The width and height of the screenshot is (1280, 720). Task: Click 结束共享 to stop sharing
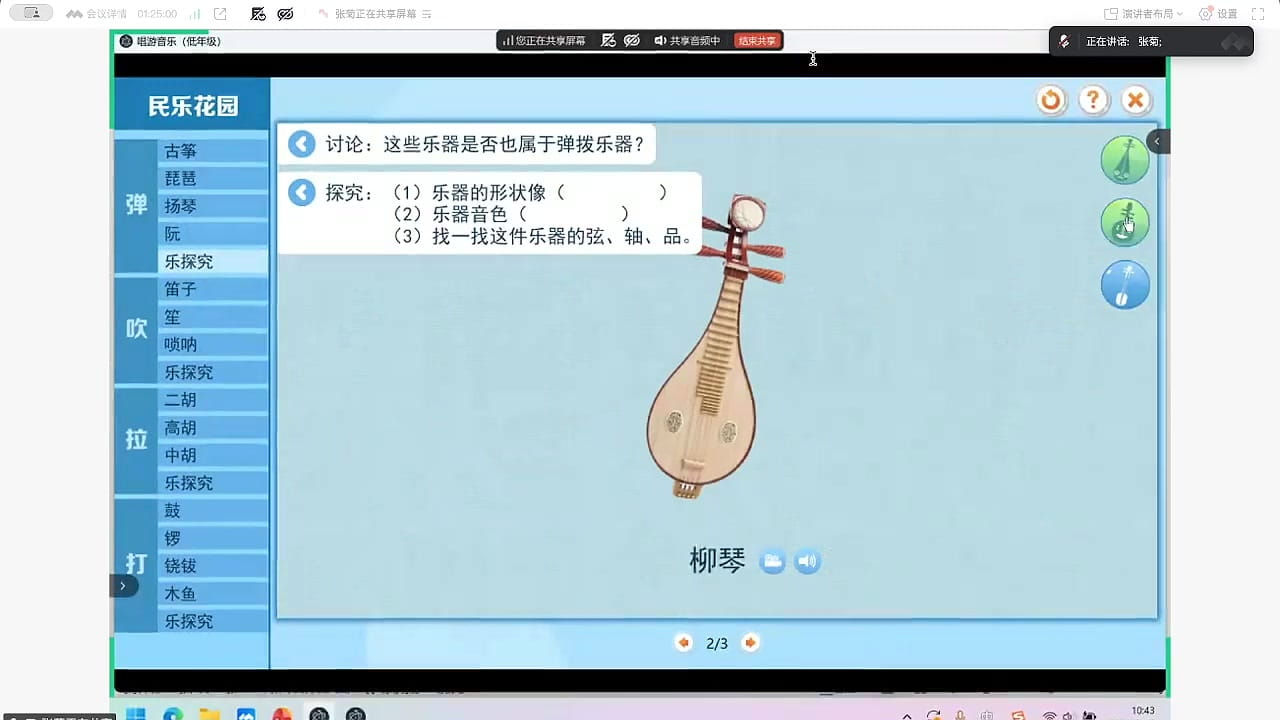click(757, 41)
